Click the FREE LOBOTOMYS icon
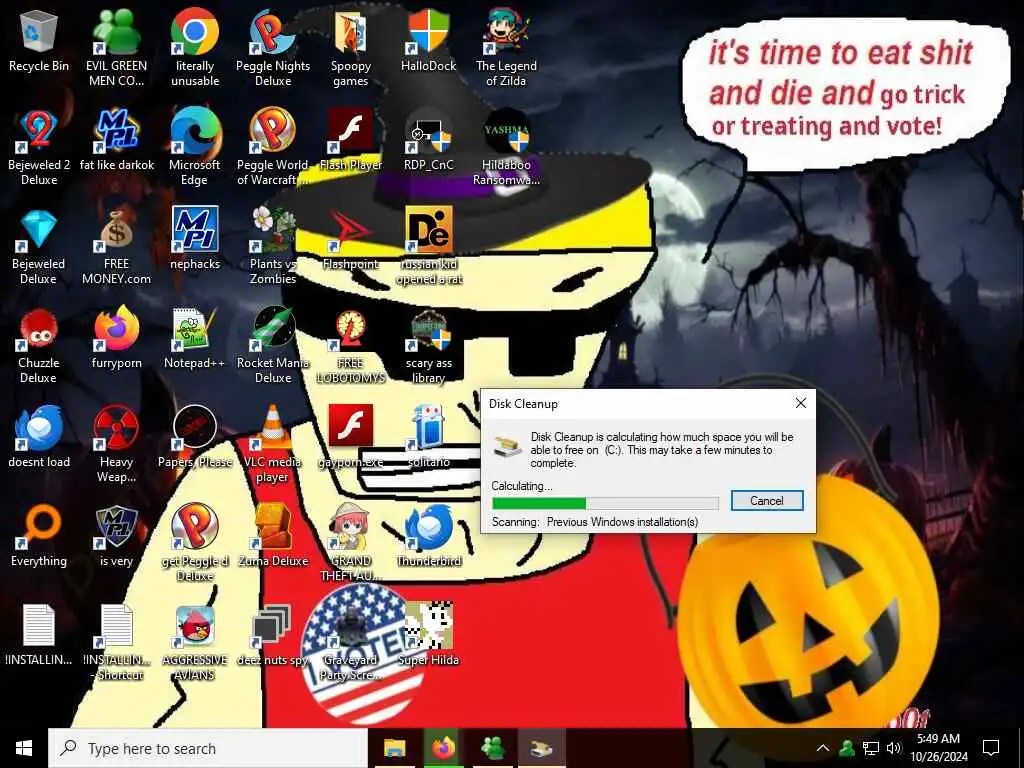This screenshot has height=768, width=1024. click(351, 328)
